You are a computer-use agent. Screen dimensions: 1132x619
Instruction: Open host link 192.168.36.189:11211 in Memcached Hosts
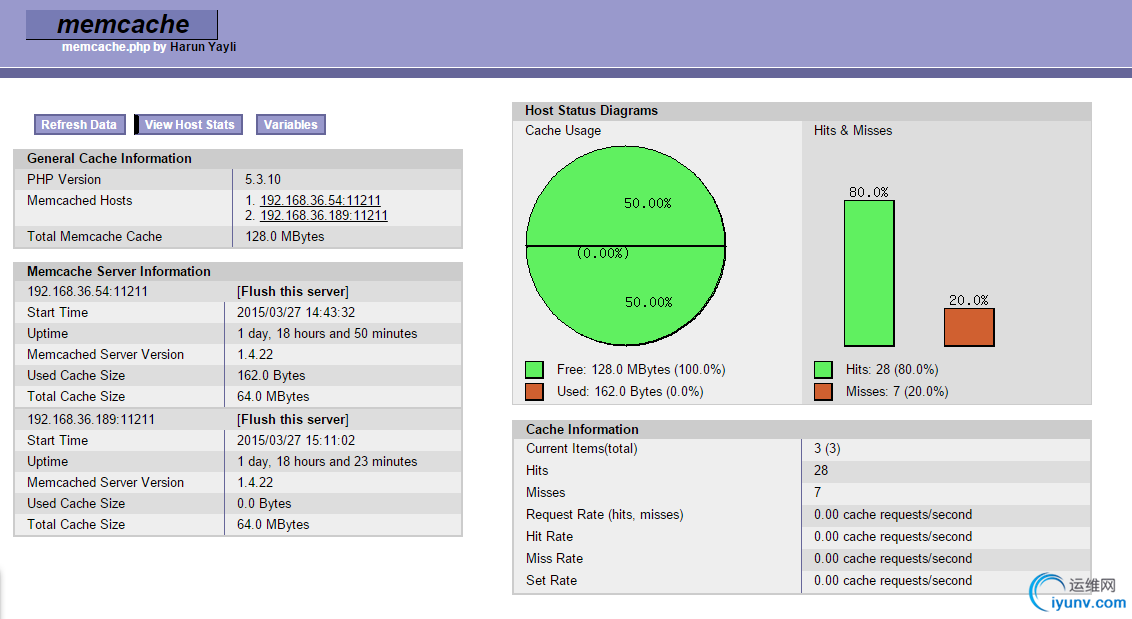coord(323,215)
